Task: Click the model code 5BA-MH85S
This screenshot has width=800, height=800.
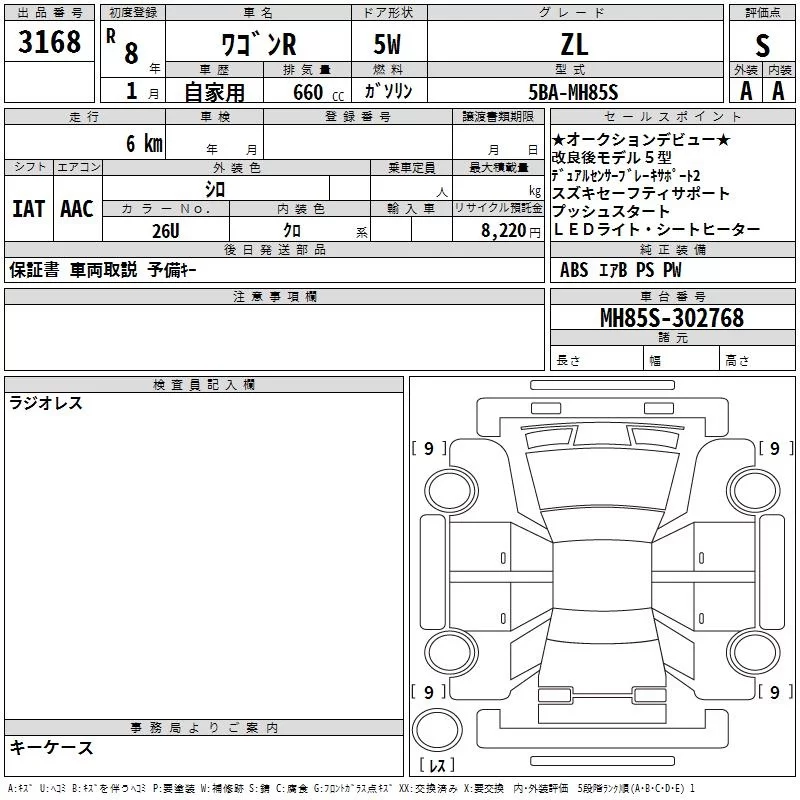Action: click(574, 92)
